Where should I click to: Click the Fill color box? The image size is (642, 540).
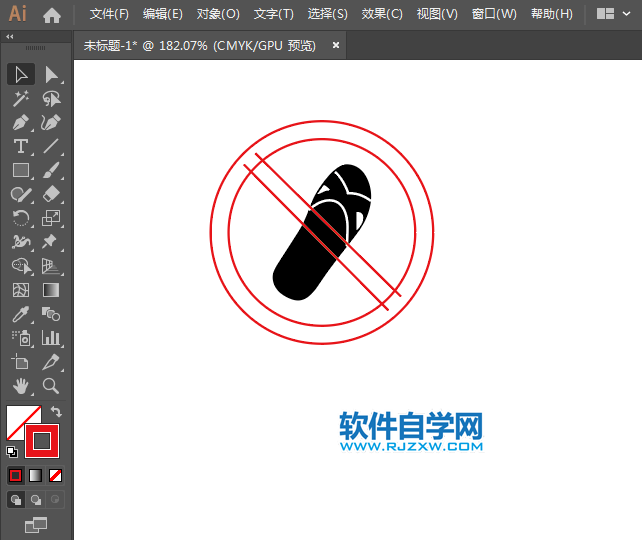pos(16,416)
